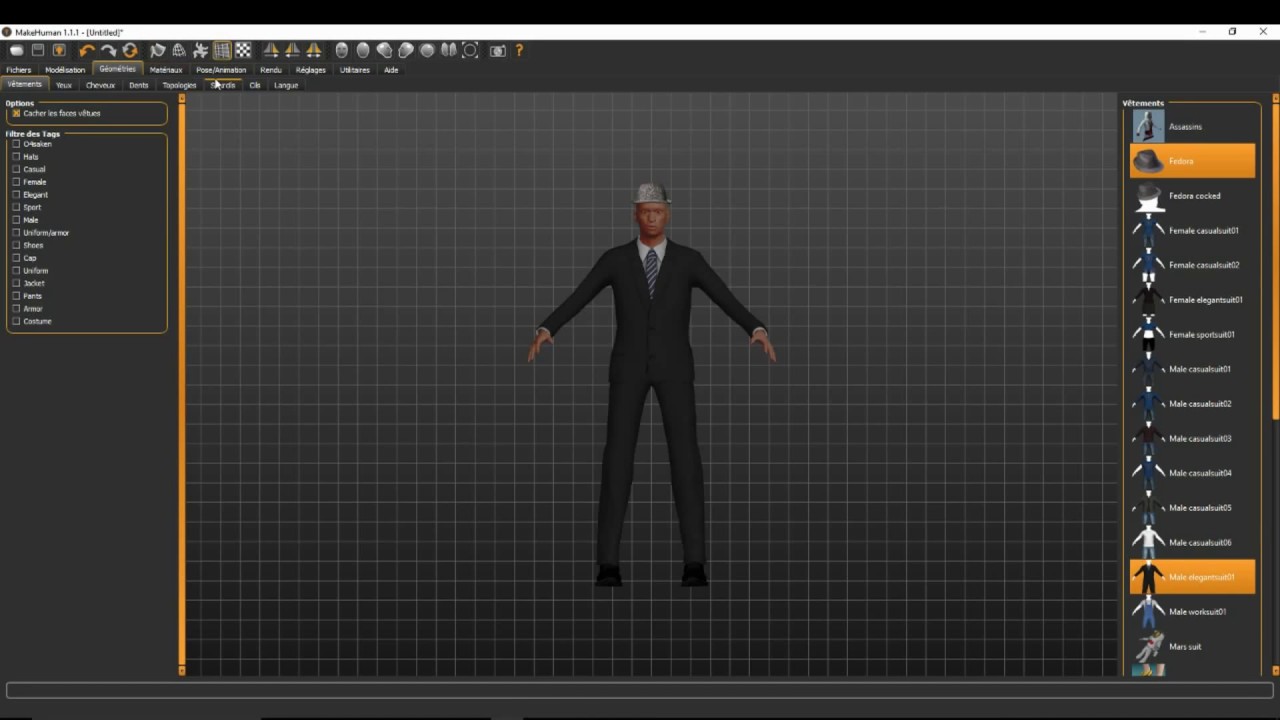Click the orange Reset refresh icon
The image size is (1280, 720).
[x=129, y=50]
